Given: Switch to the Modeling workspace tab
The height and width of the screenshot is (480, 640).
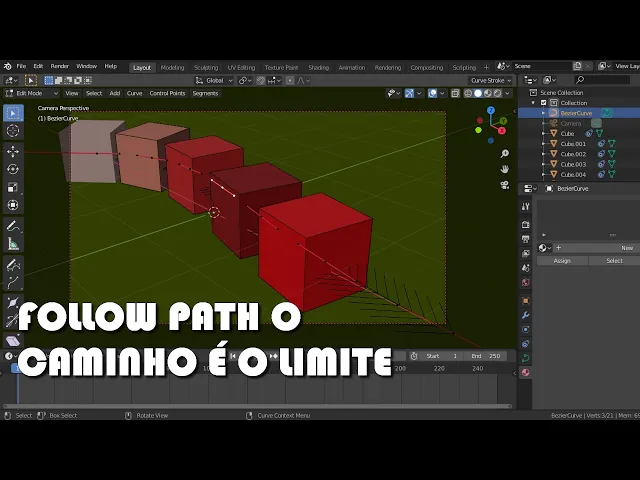Looking at the screenshot, I should click(172, 68).
